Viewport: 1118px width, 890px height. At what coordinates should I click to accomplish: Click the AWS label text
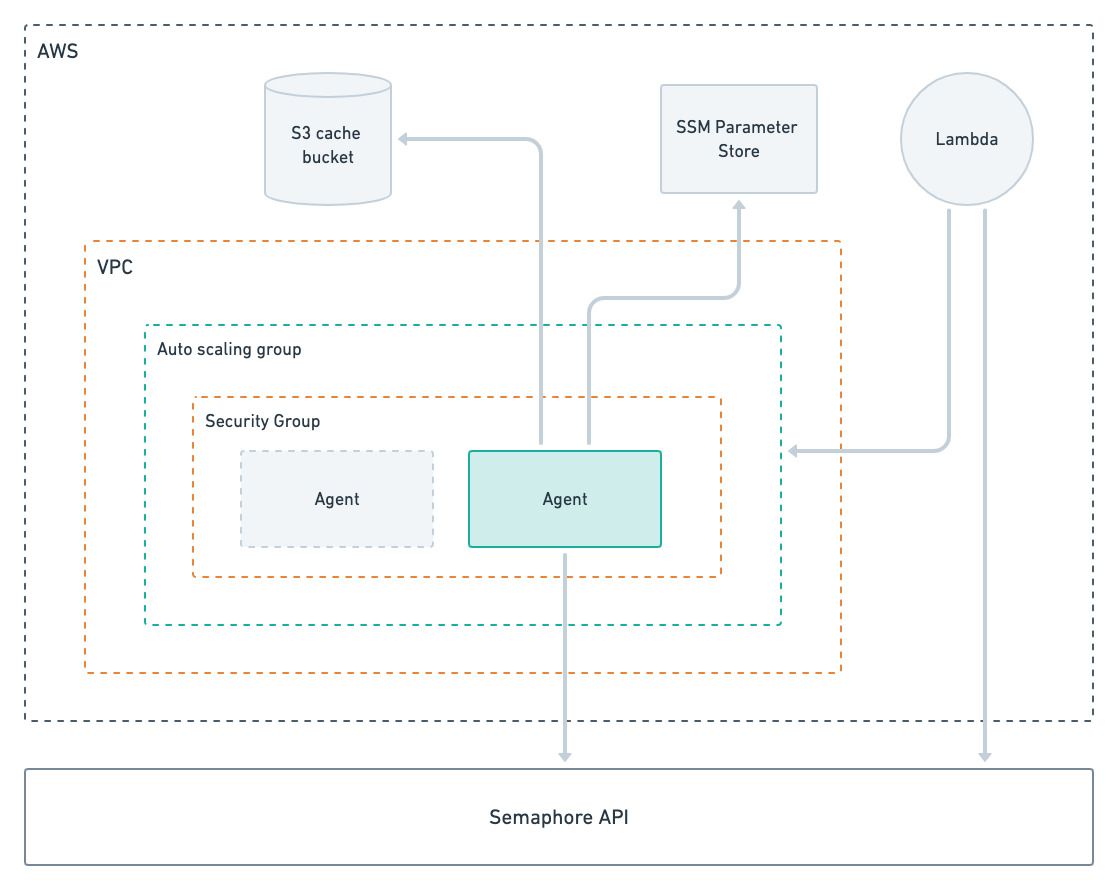click(x=58, y=51)
